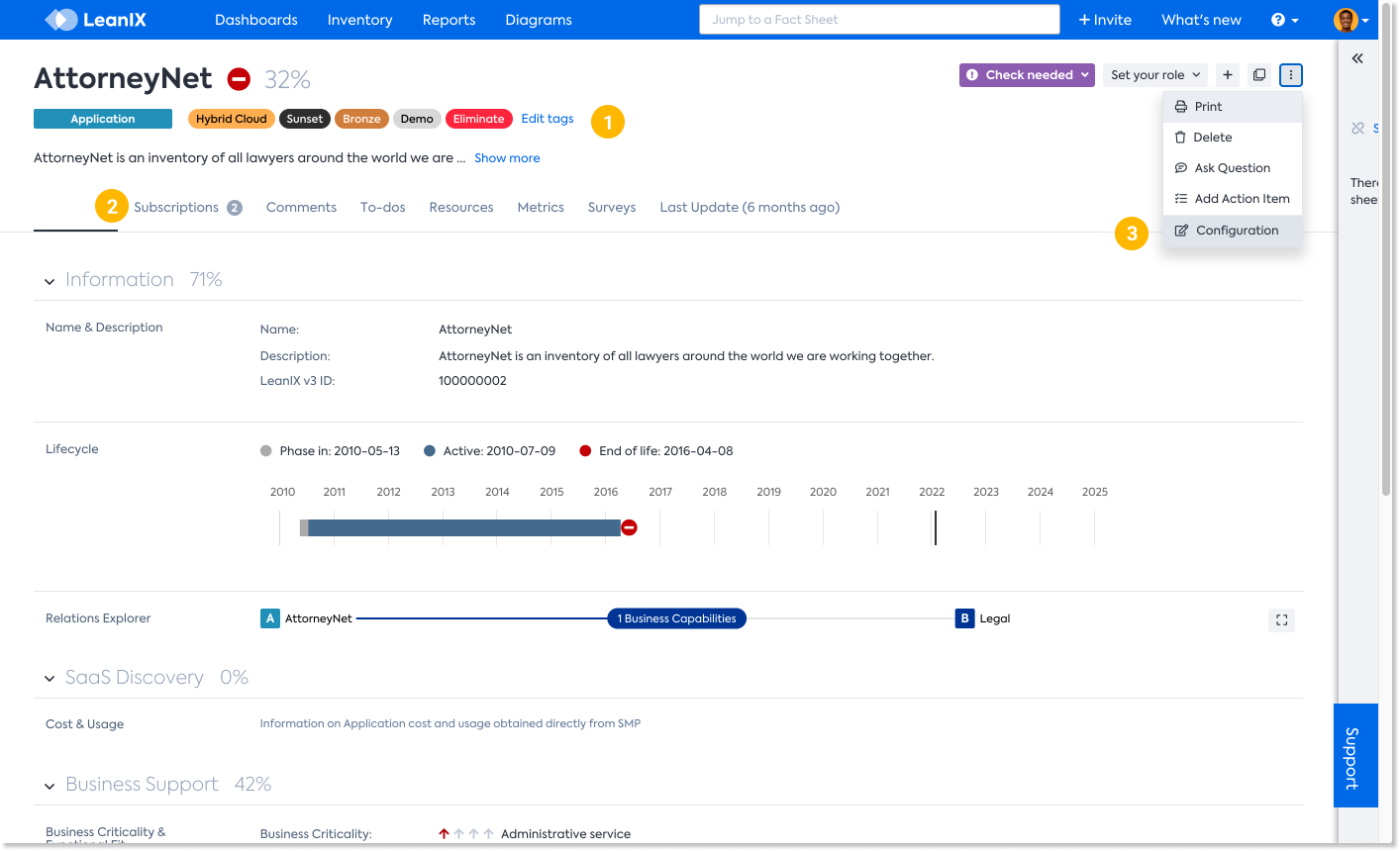Image resolution: width=1400 pixels, height=851 pixels.
Task: Click the Cost & Usage label
Action: click(x=85, y=724)
